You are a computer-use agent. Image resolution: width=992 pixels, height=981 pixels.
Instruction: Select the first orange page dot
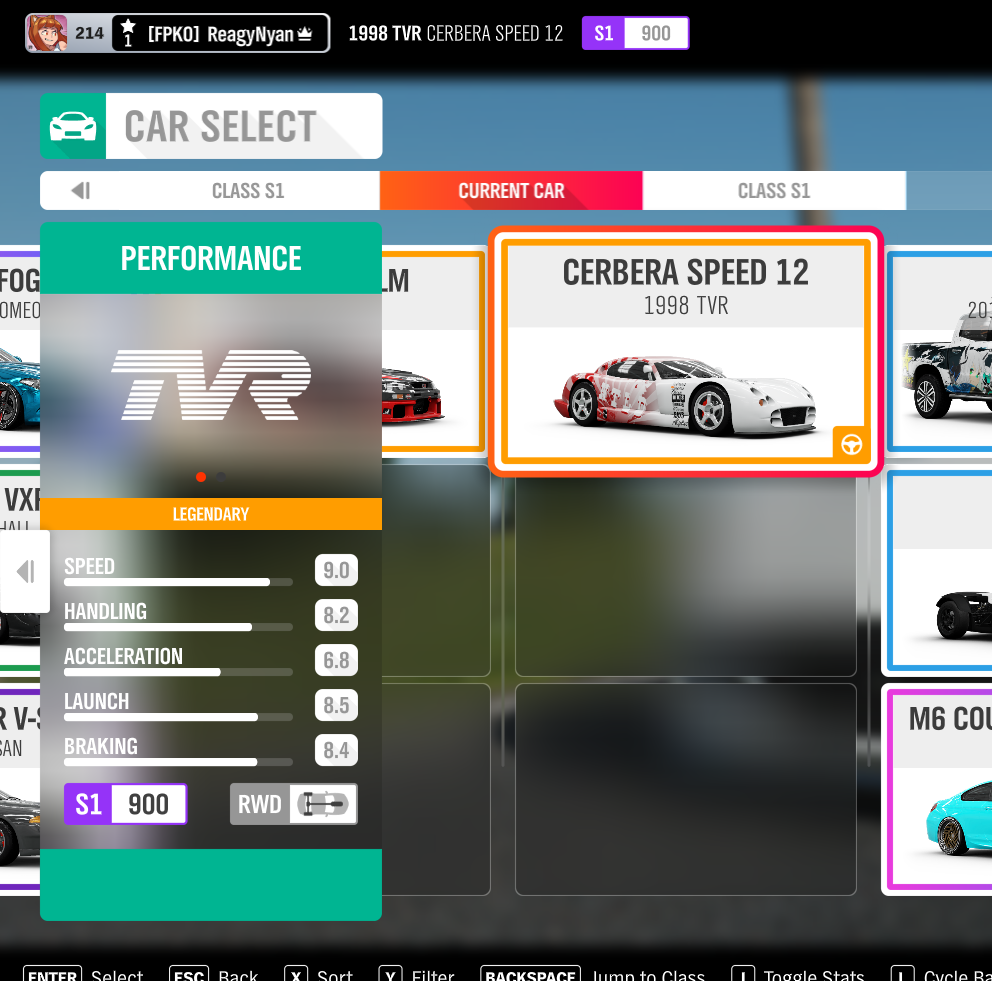coord(201,477)
